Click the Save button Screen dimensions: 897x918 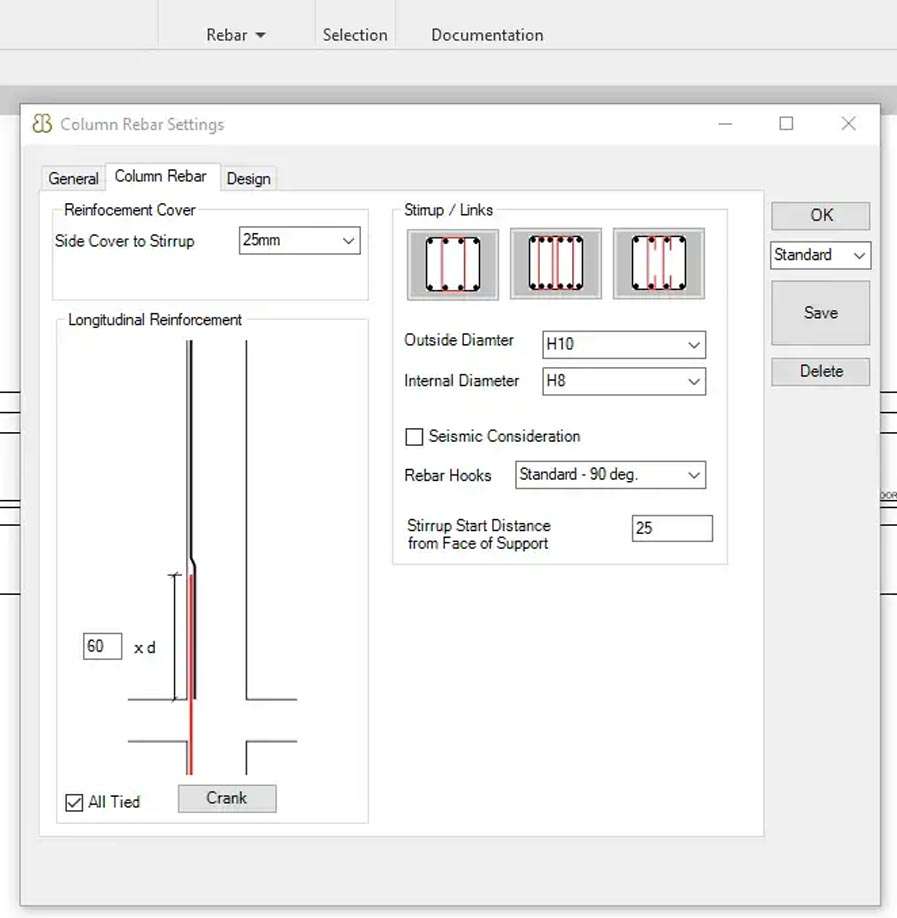[820, 313]
